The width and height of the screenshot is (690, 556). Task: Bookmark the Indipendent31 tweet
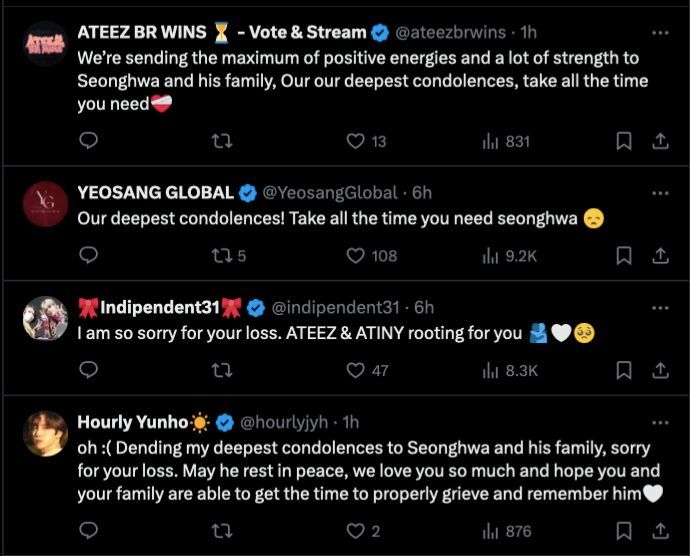(x=624, y=370)
